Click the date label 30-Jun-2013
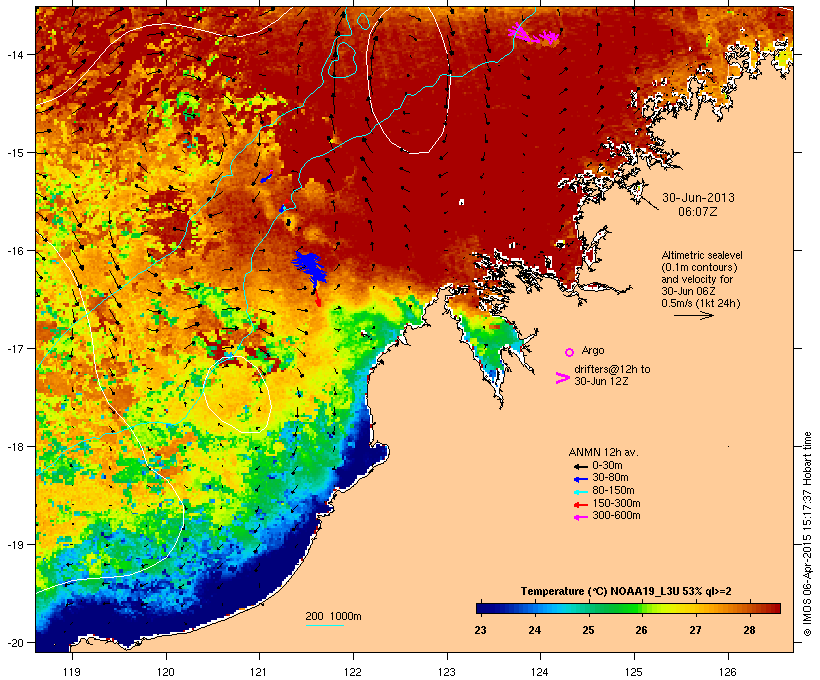Viewport: 820px width, 680px height. [x=698, y=198]
